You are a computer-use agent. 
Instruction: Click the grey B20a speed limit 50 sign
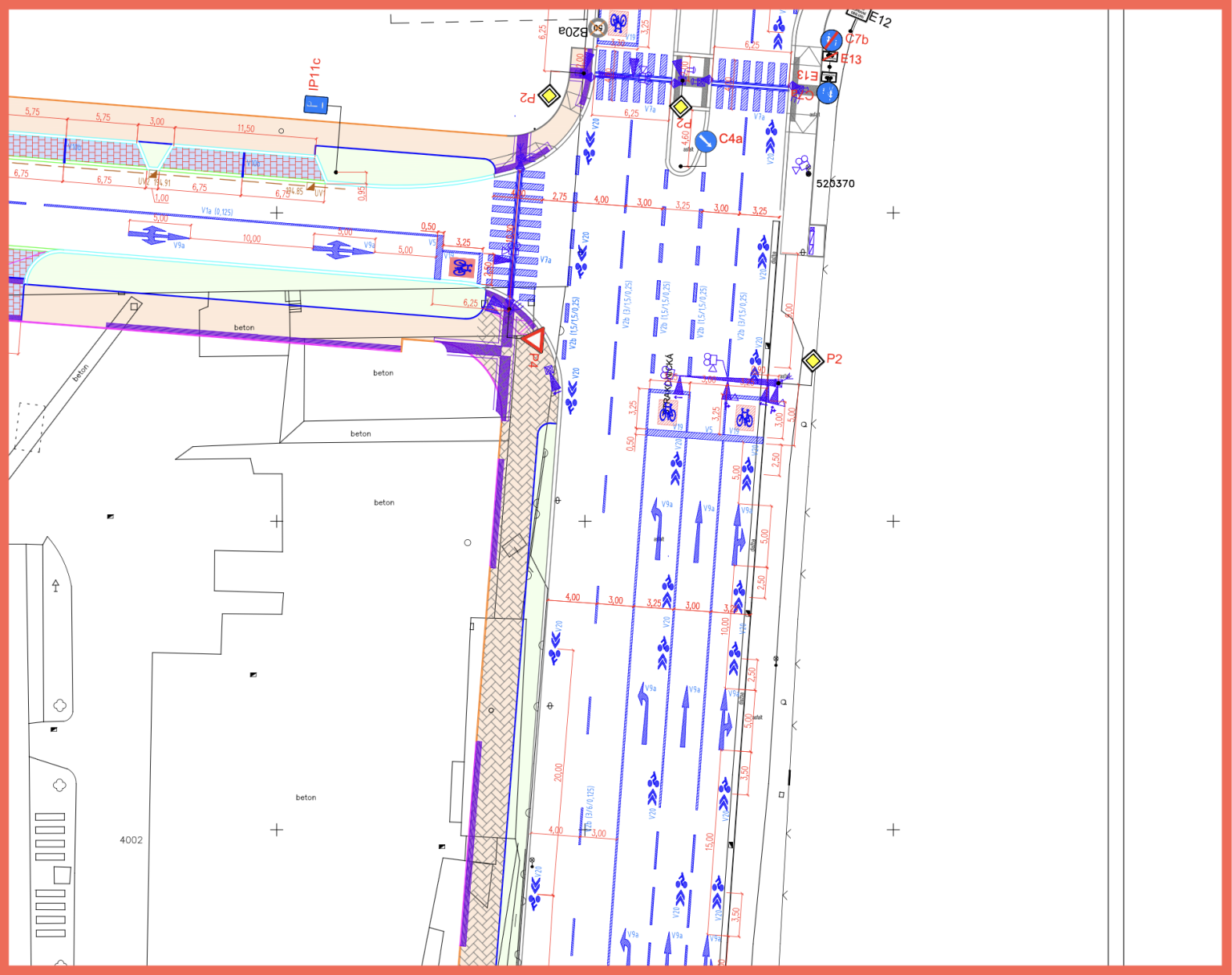pos(597,28)
